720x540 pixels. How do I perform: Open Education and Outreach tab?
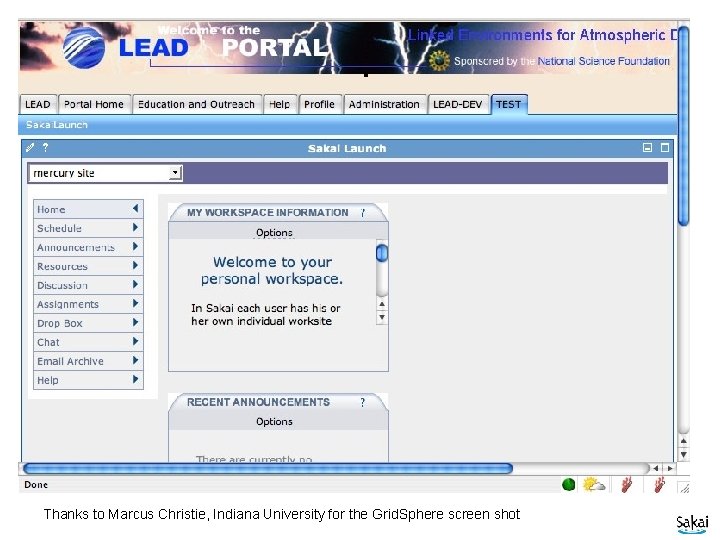point(197,104)
